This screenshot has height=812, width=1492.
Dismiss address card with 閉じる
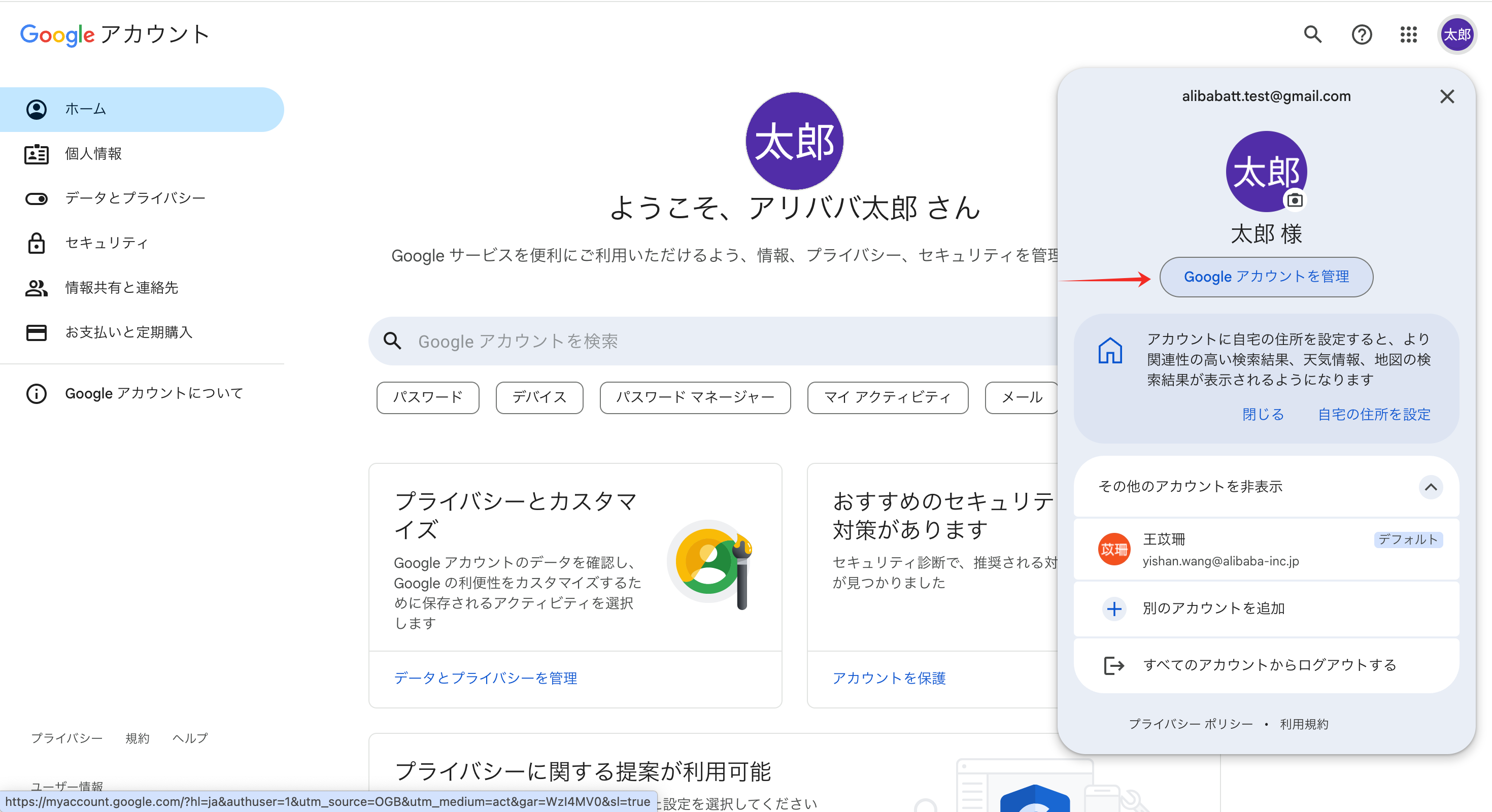[1263, 414]
